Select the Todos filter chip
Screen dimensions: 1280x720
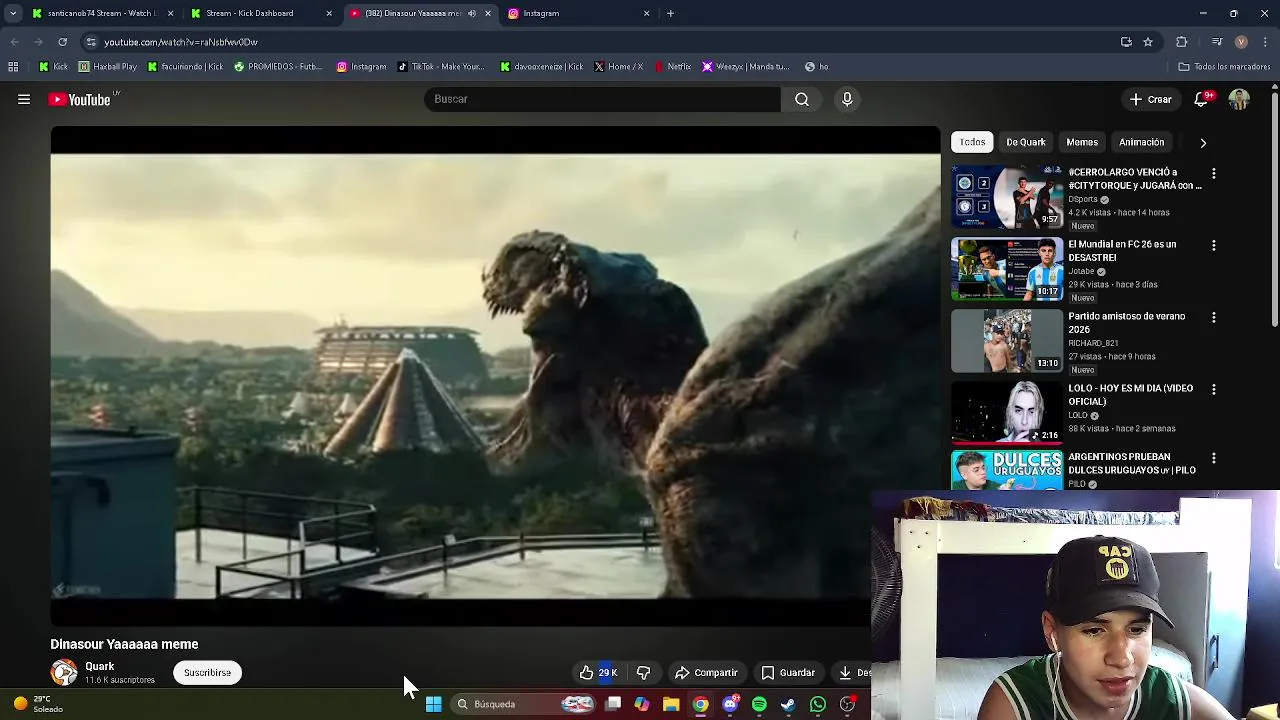[x=973, y=142]
